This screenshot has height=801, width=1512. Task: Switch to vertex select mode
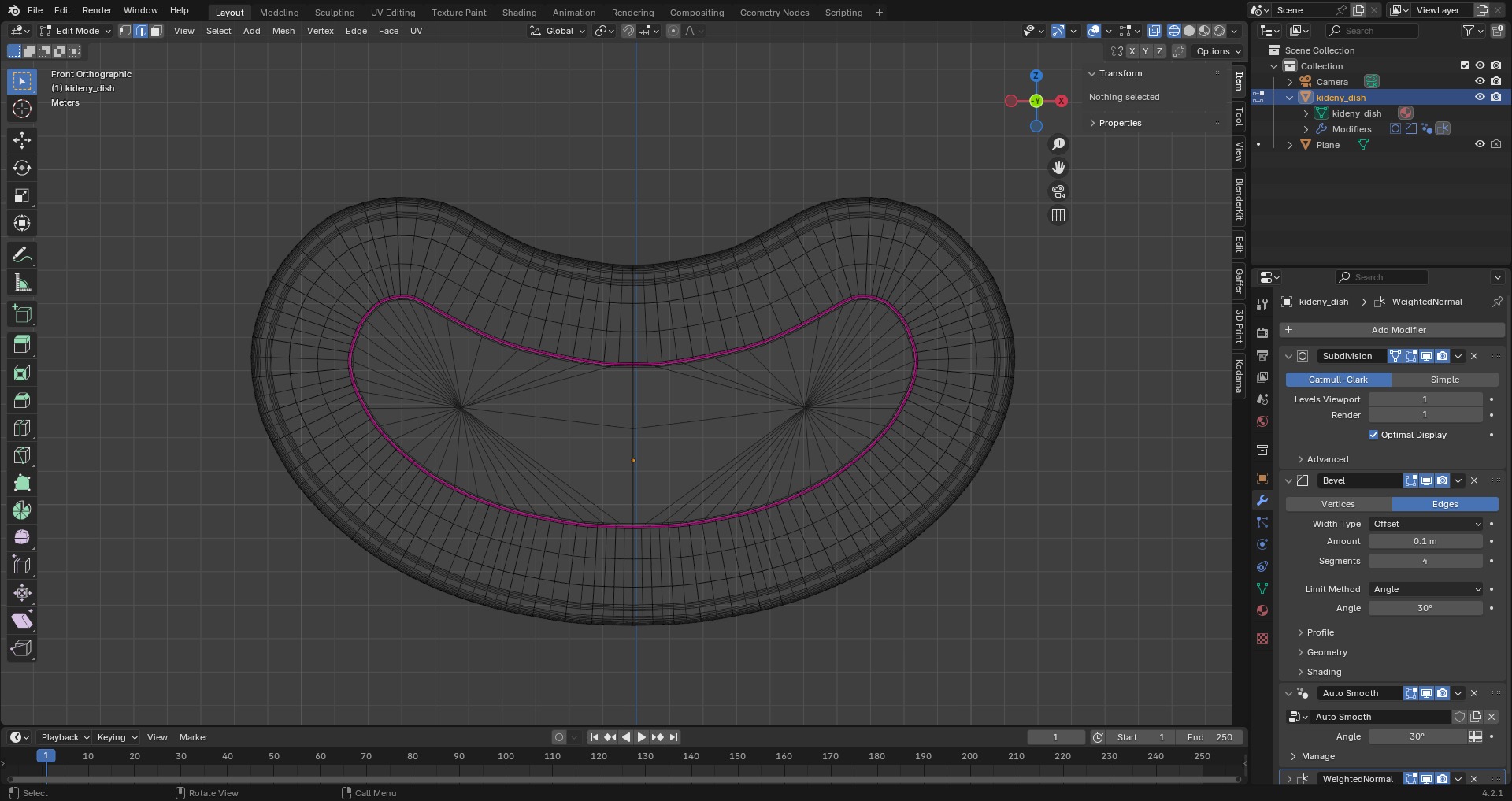(x=125, y=31)
